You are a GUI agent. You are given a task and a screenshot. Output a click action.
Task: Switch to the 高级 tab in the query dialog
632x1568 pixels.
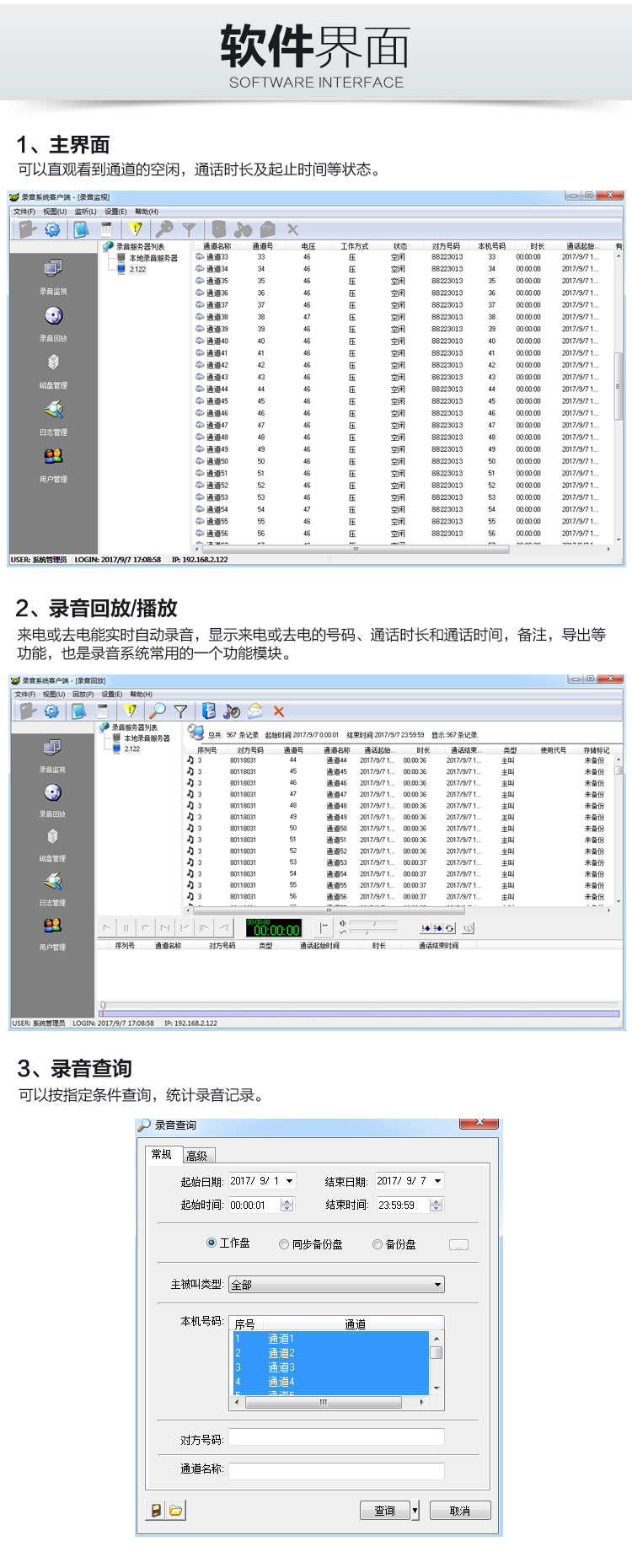coord(198,1155)
